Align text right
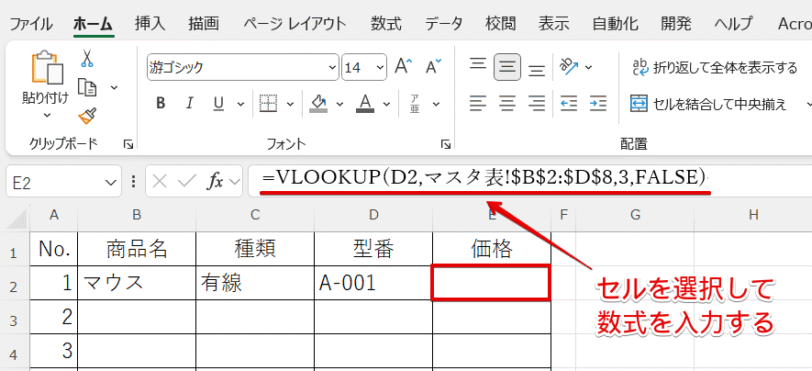The image size is (812, 371). pos(536,104)
